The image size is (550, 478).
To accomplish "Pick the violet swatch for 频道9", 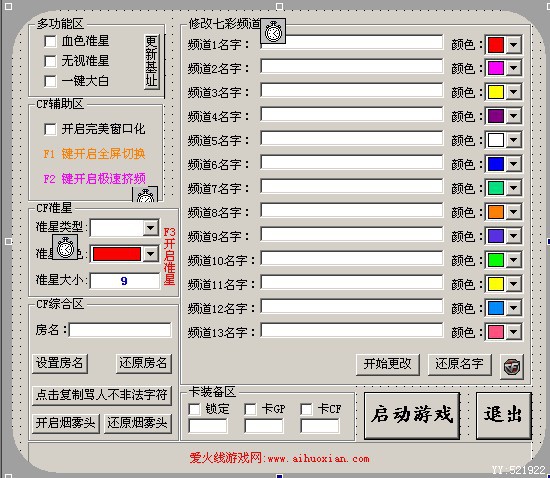I will click(496, 236).
